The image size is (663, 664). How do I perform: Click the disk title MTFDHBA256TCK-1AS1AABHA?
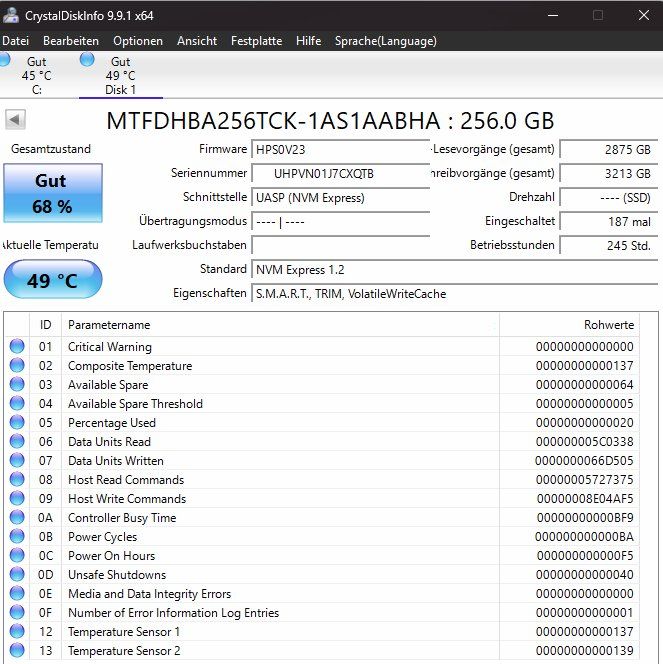(330, 121)
